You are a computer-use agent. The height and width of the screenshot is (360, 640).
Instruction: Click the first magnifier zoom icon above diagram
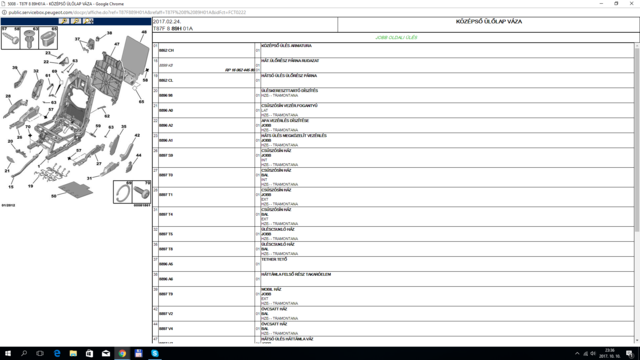[64, 21]
